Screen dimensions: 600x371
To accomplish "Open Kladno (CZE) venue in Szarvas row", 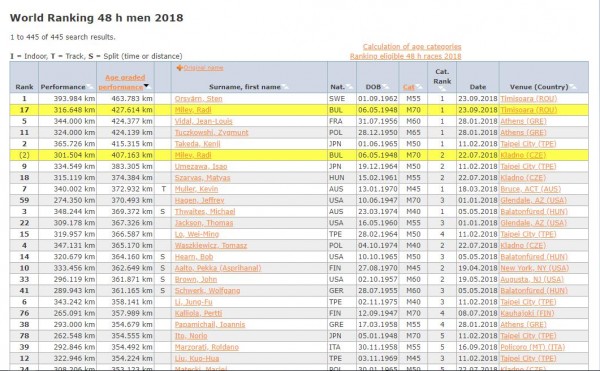I will point(523,178).
